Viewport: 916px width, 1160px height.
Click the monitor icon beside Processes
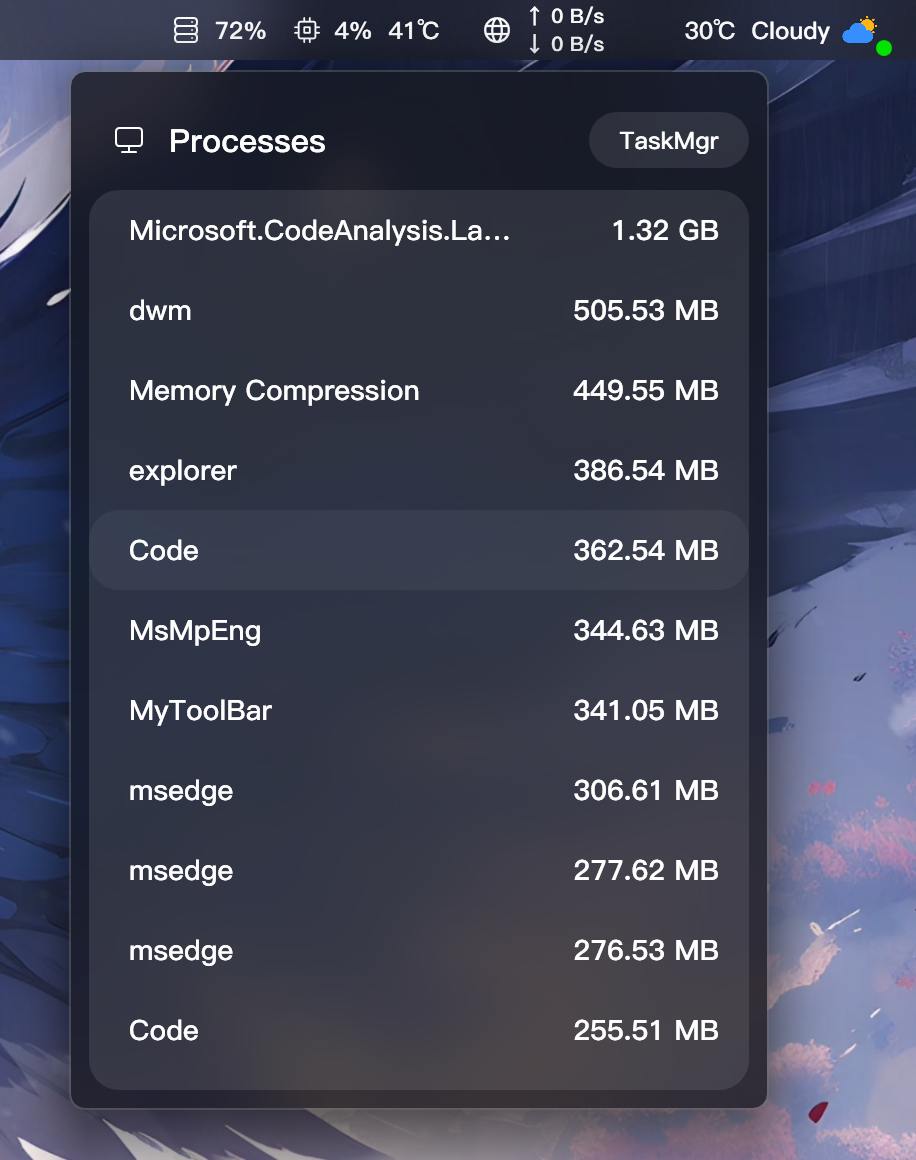[129, 141]
